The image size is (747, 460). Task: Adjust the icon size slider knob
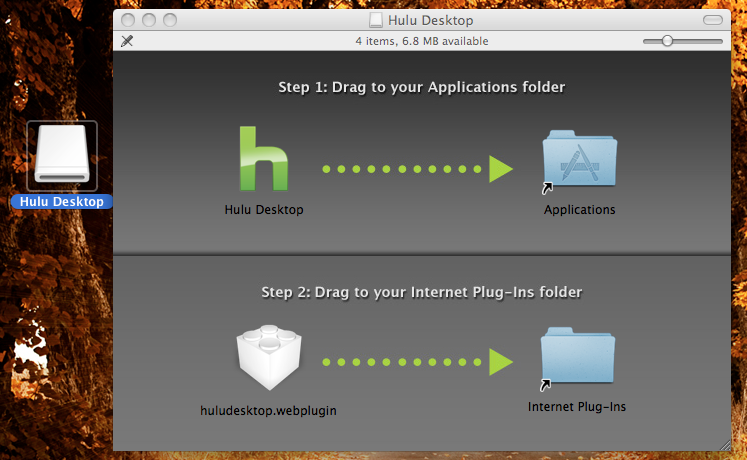(667, 41)
